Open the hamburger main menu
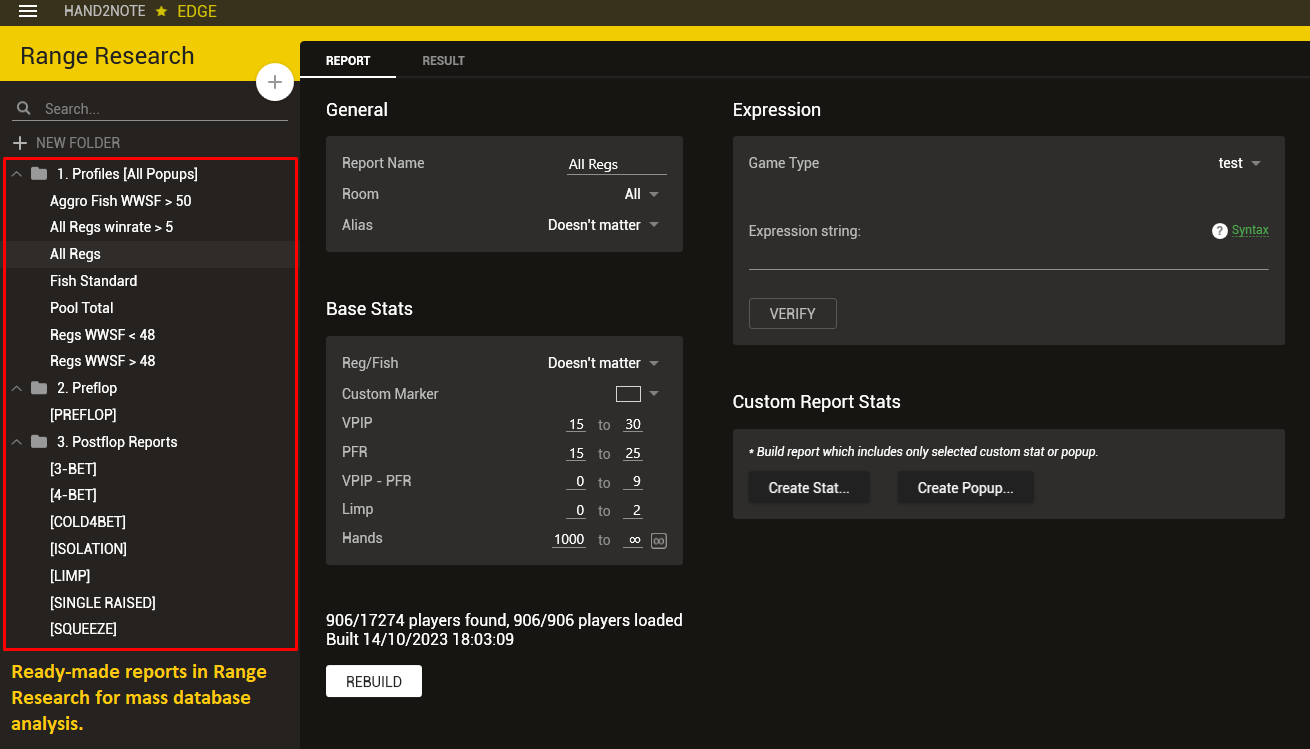The width and height of the screenshot is (1310, 749). (x=28, y=11)
